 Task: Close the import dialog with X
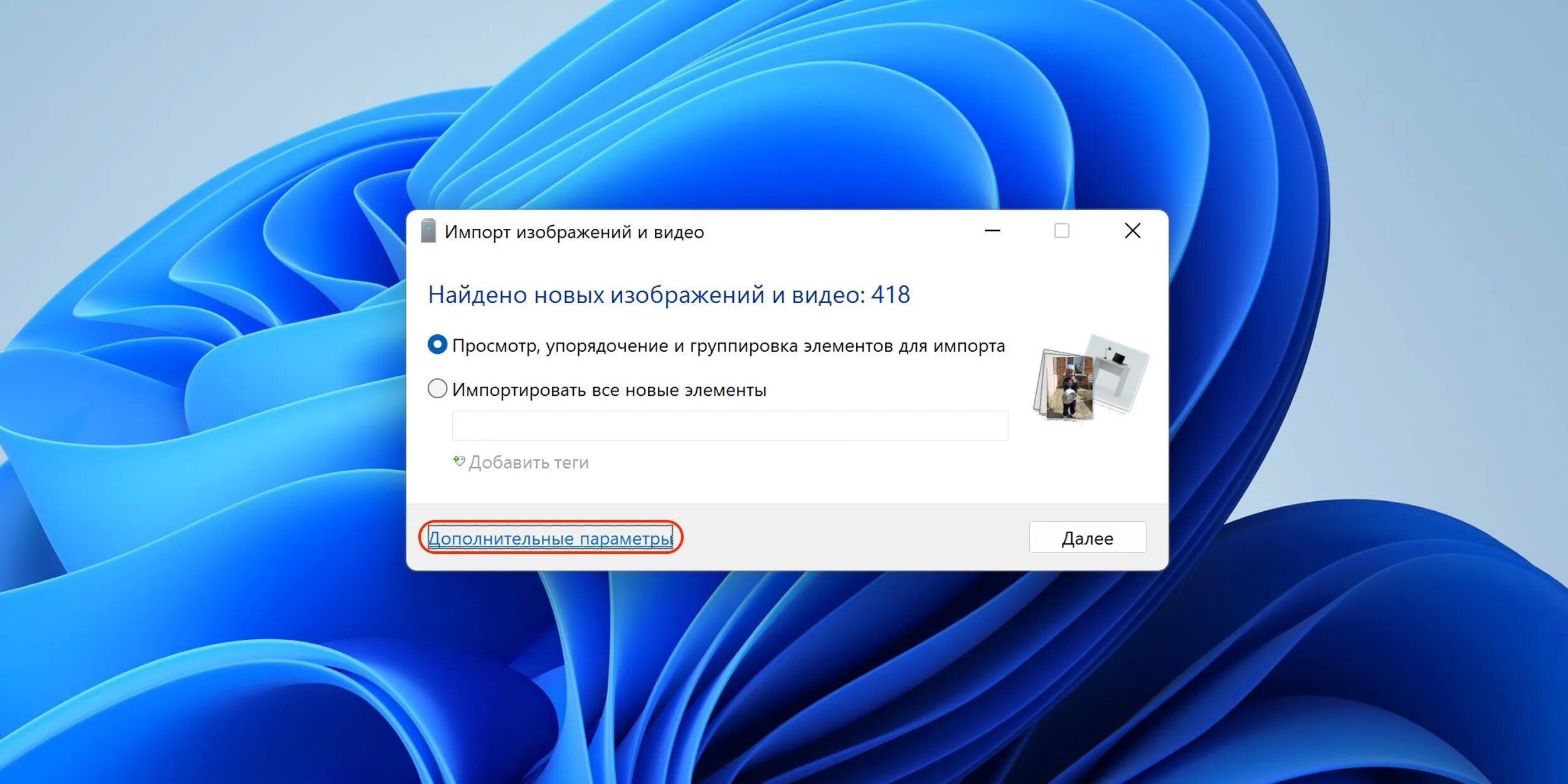tap(1132, 231)
